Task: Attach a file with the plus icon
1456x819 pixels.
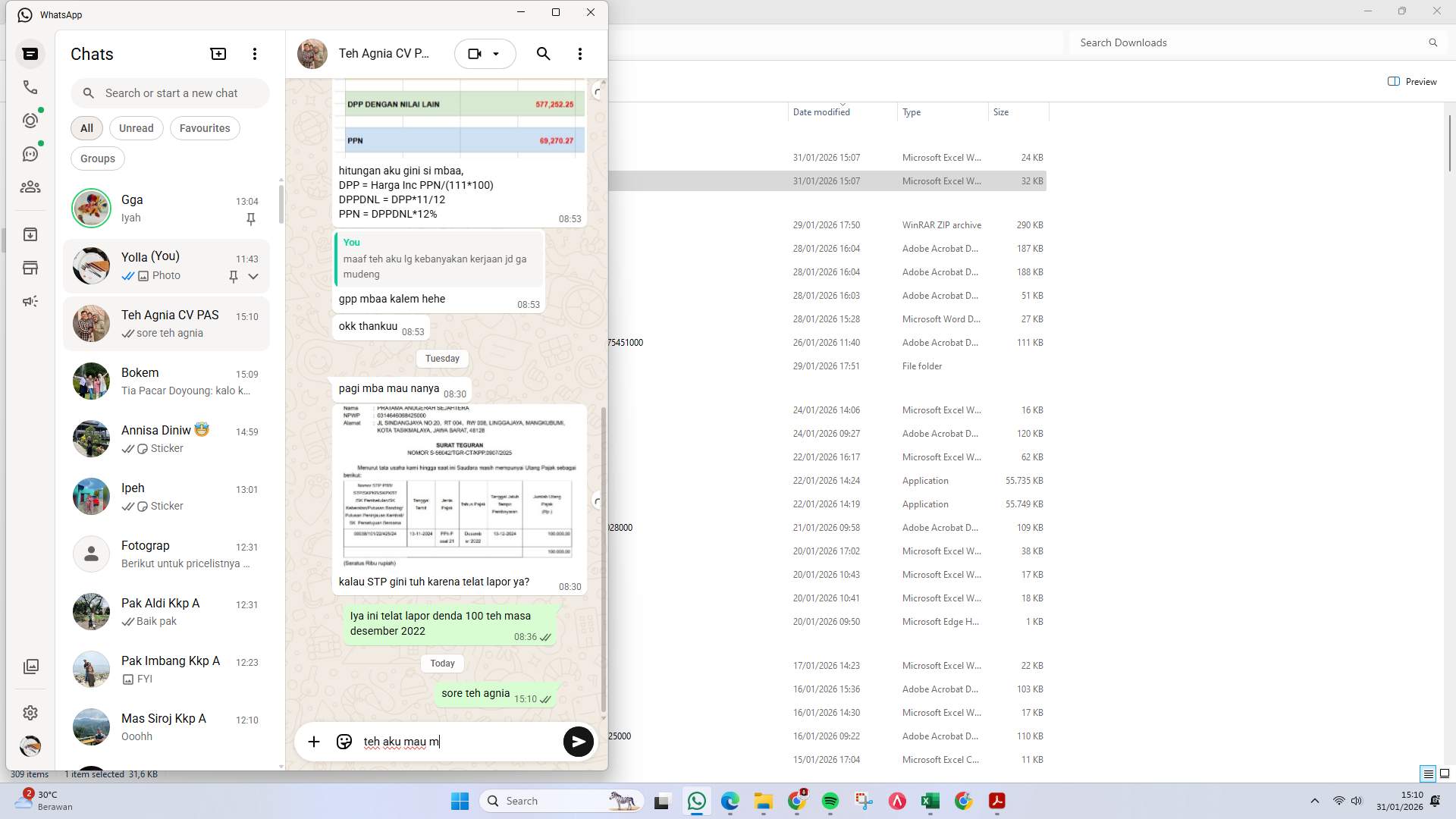Action: [x=314, y=741]
